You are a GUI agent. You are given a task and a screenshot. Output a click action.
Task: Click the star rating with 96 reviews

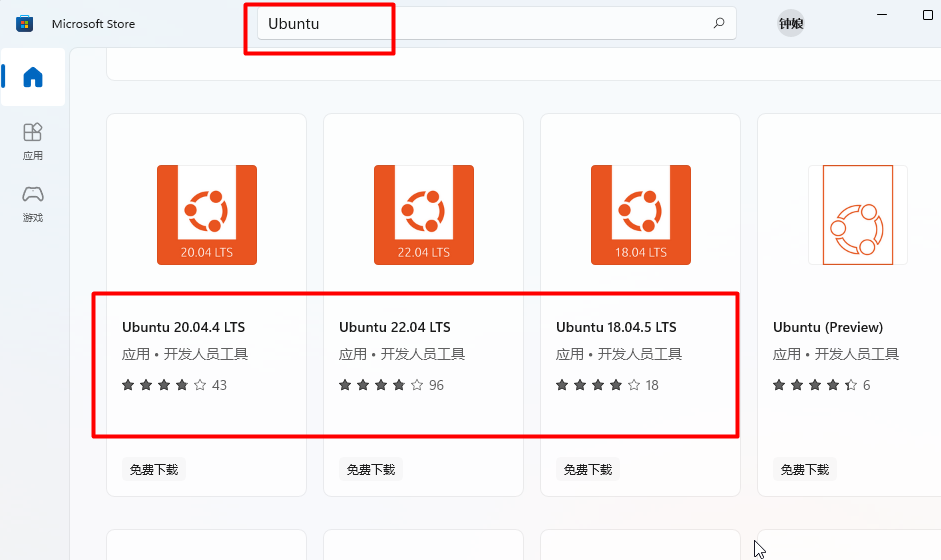point(391,385)
